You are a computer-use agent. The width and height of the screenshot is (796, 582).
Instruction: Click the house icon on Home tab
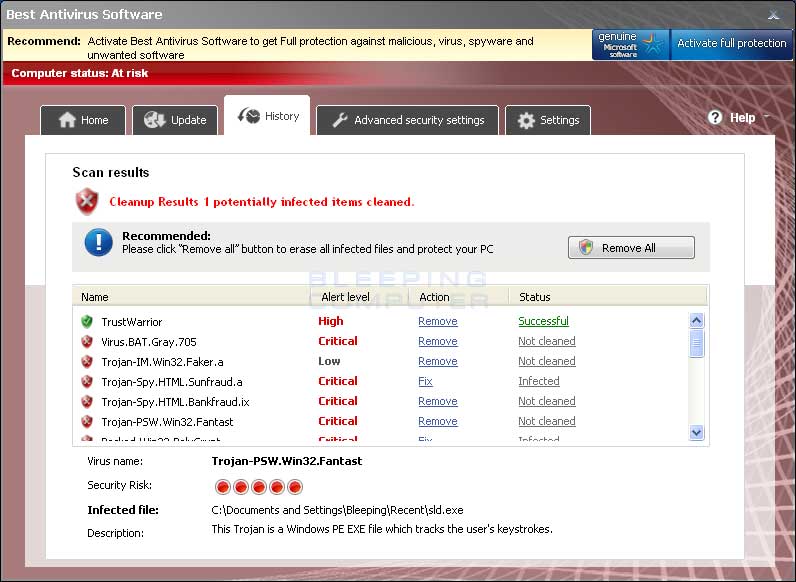67,120
